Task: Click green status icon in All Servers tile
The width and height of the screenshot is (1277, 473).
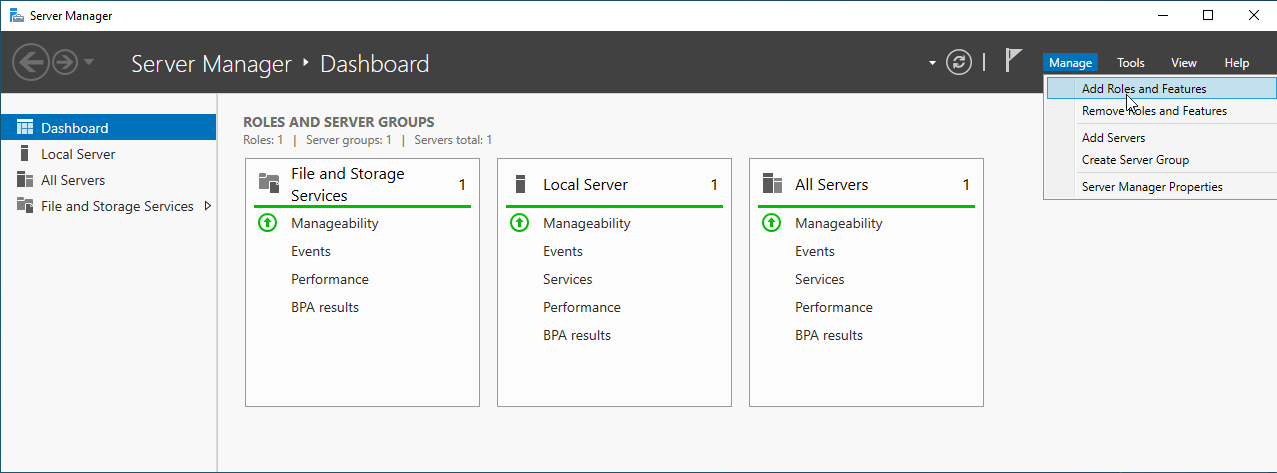Action: [x=771, y=223]
